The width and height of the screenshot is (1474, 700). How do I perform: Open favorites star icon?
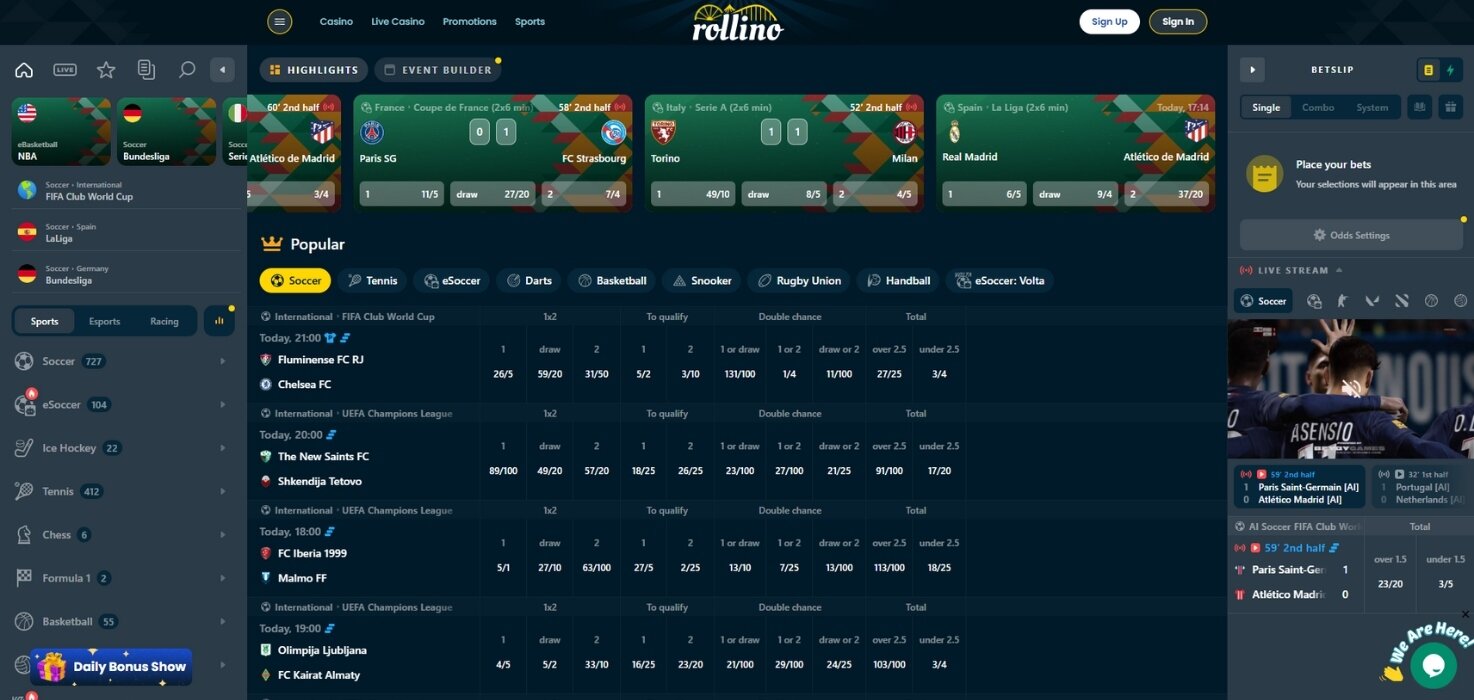(x=106, y=70)
